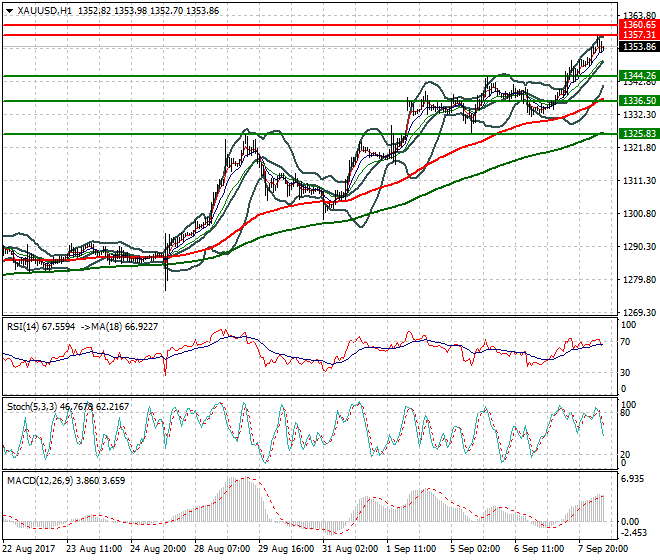This screenshot has height=560, width=660.
Task: Click the ->MA(18) 66.9227 label
Action: pos(119,327)
